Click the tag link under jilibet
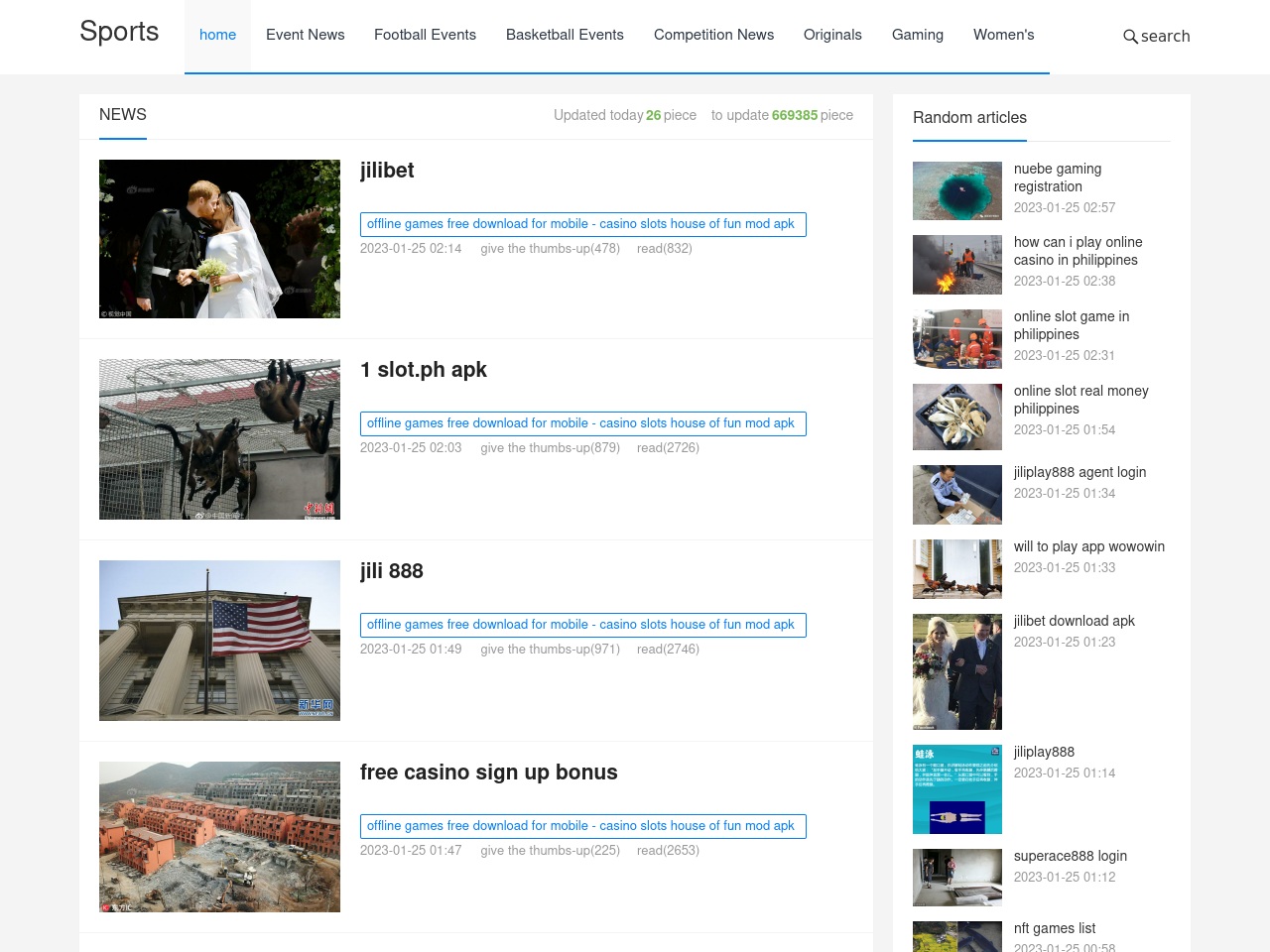Screen dimensions: 1270x952 583,224
